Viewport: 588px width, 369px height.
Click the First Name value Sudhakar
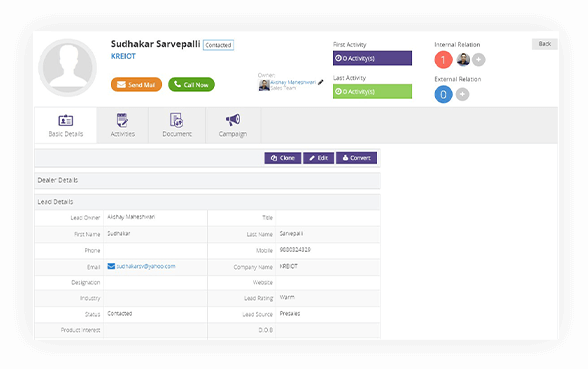(x=119, y=233)
